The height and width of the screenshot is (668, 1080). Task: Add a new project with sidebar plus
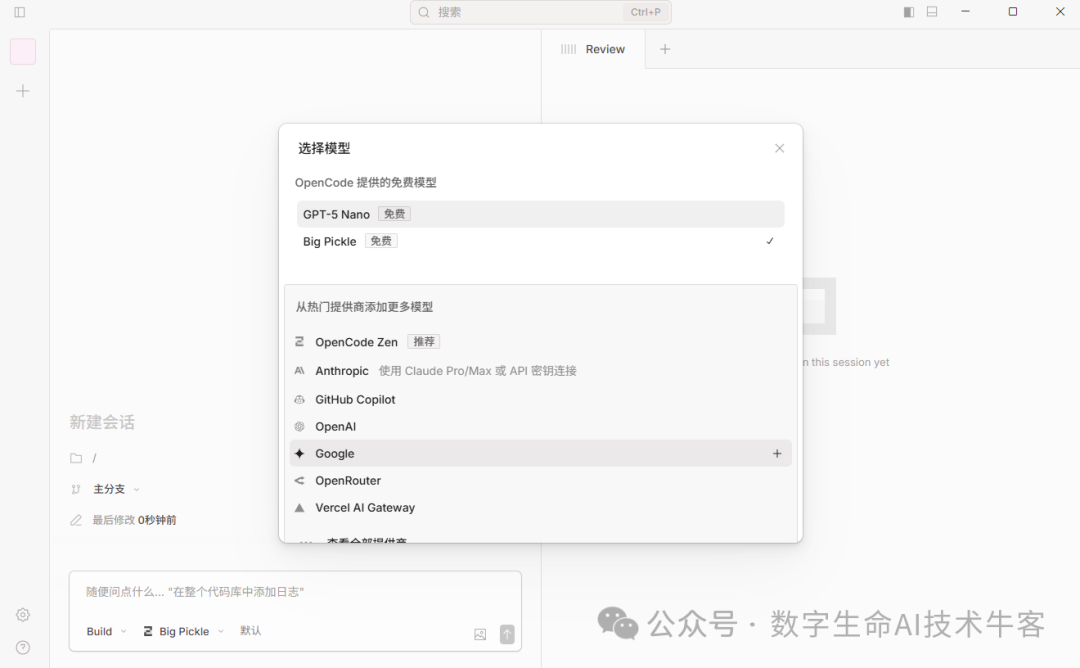click(x=23, y=91)
